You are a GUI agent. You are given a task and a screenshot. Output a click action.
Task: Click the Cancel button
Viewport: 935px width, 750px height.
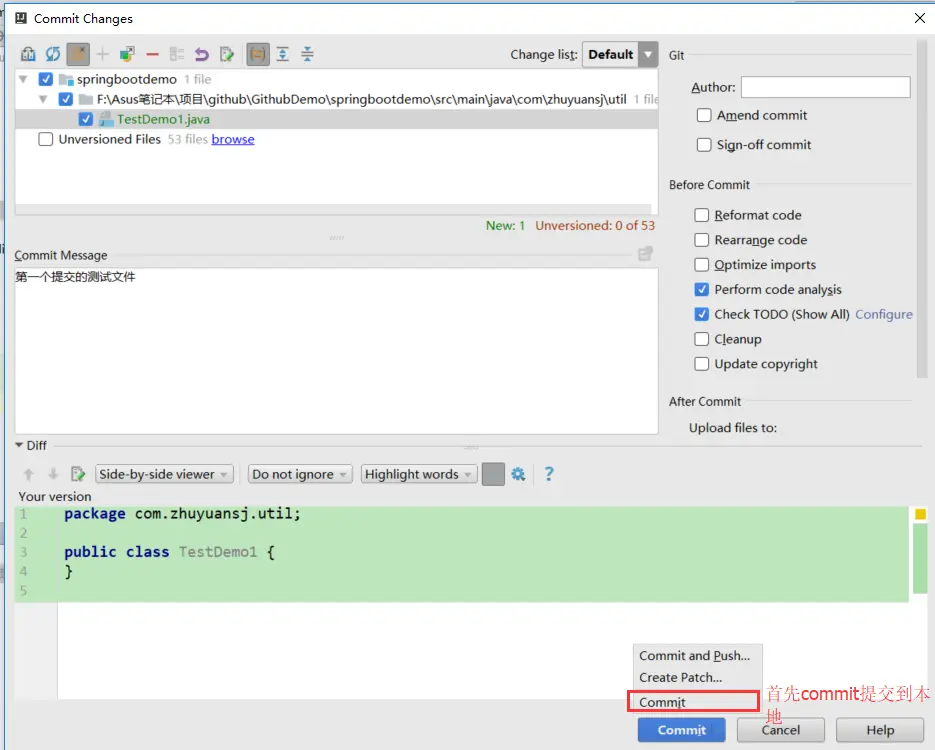click(x=781, y=730)
